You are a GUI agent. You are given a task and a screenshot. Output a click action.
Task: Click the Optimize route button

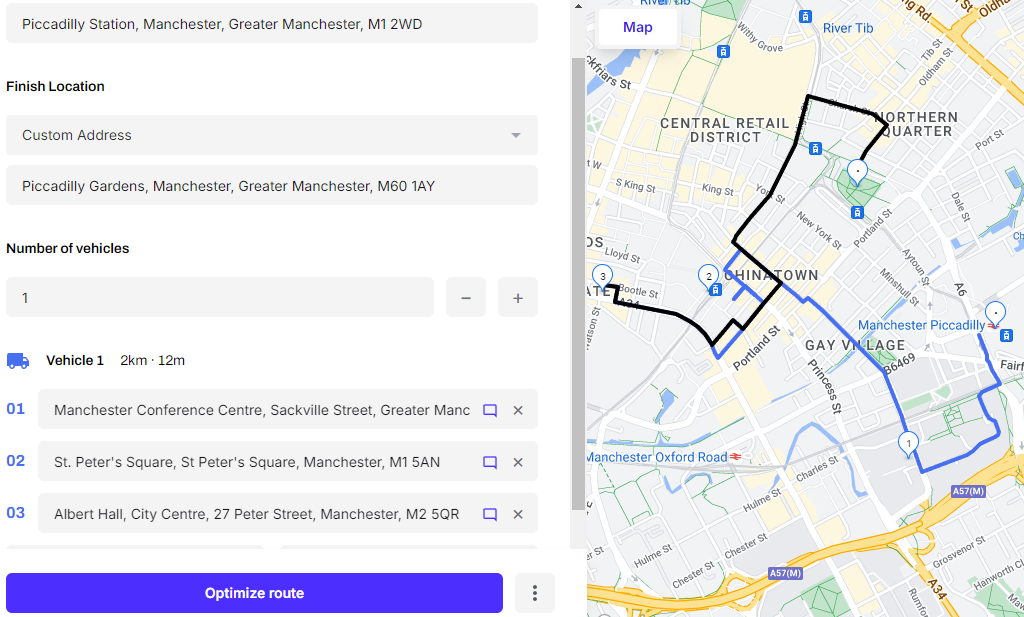pyautogui.click(x=254, y=592)
